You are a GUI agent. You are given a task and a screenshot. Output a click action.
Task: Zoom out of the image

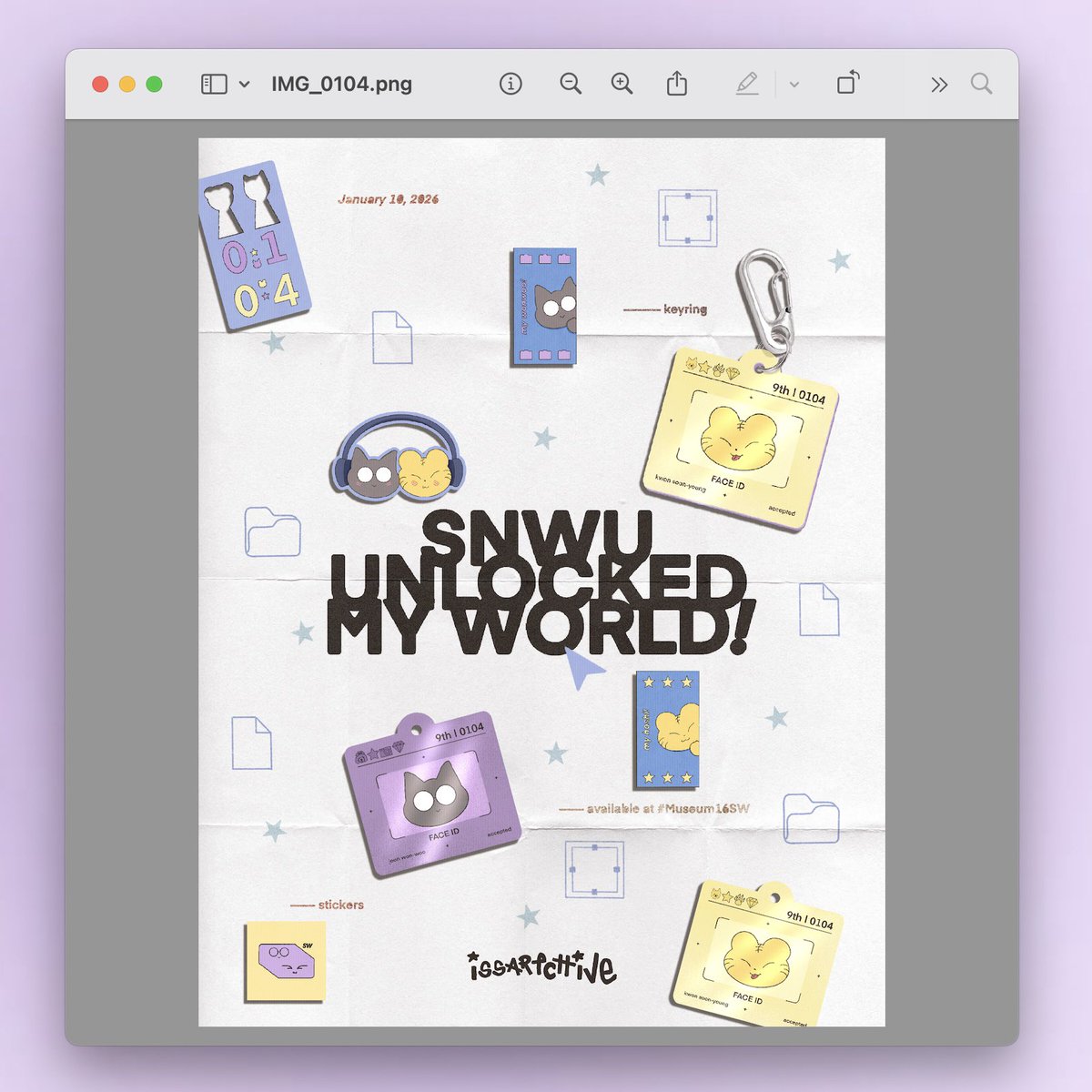click(571, 85)
